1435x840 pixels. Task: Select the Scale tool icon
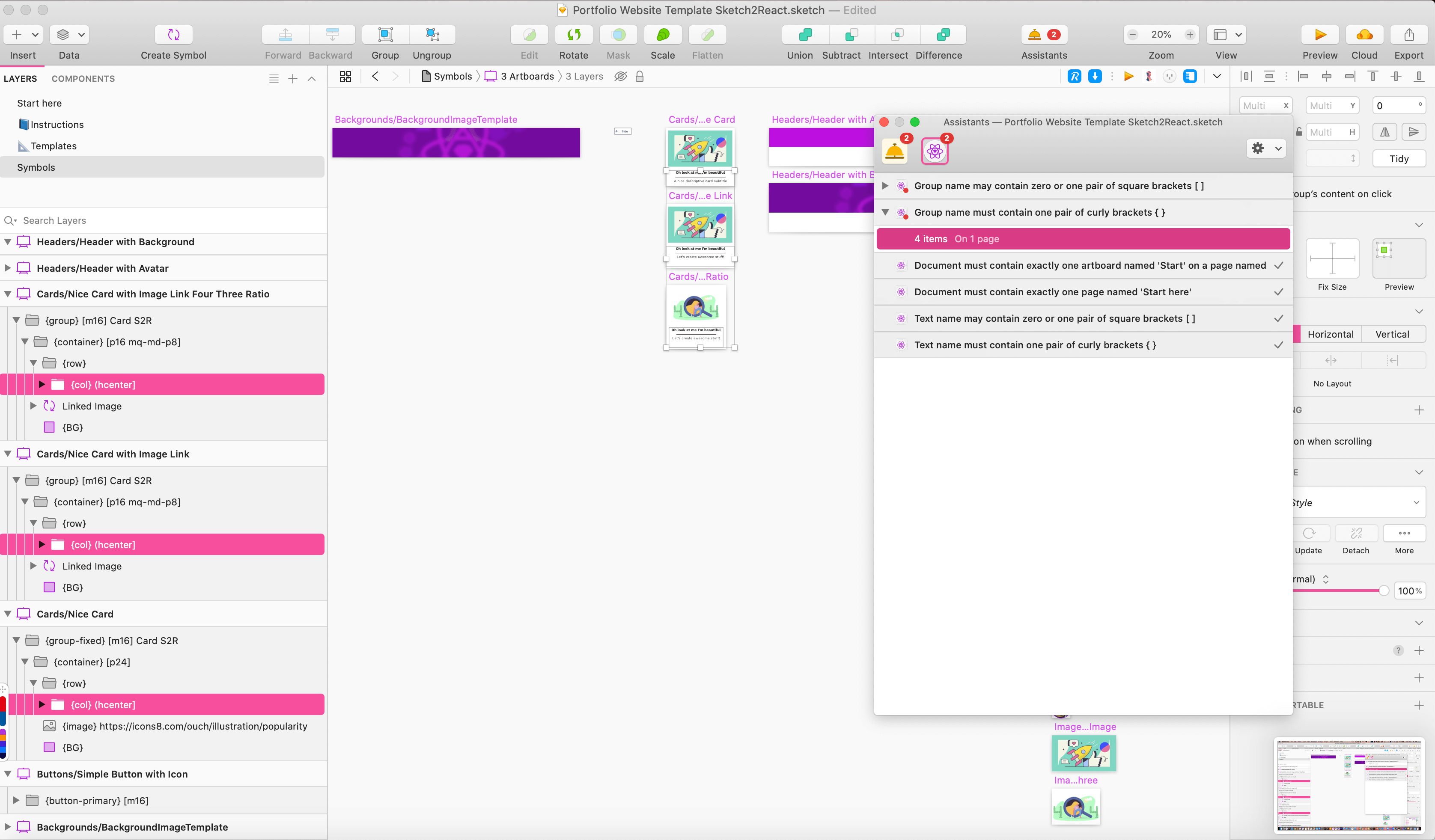pyautogui.click(x=662, y=35)
